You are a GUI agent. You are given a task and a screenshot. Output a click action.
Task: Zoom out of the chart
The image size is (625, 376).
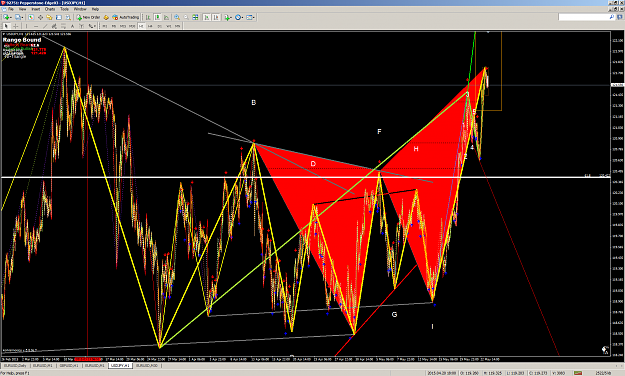186,17
